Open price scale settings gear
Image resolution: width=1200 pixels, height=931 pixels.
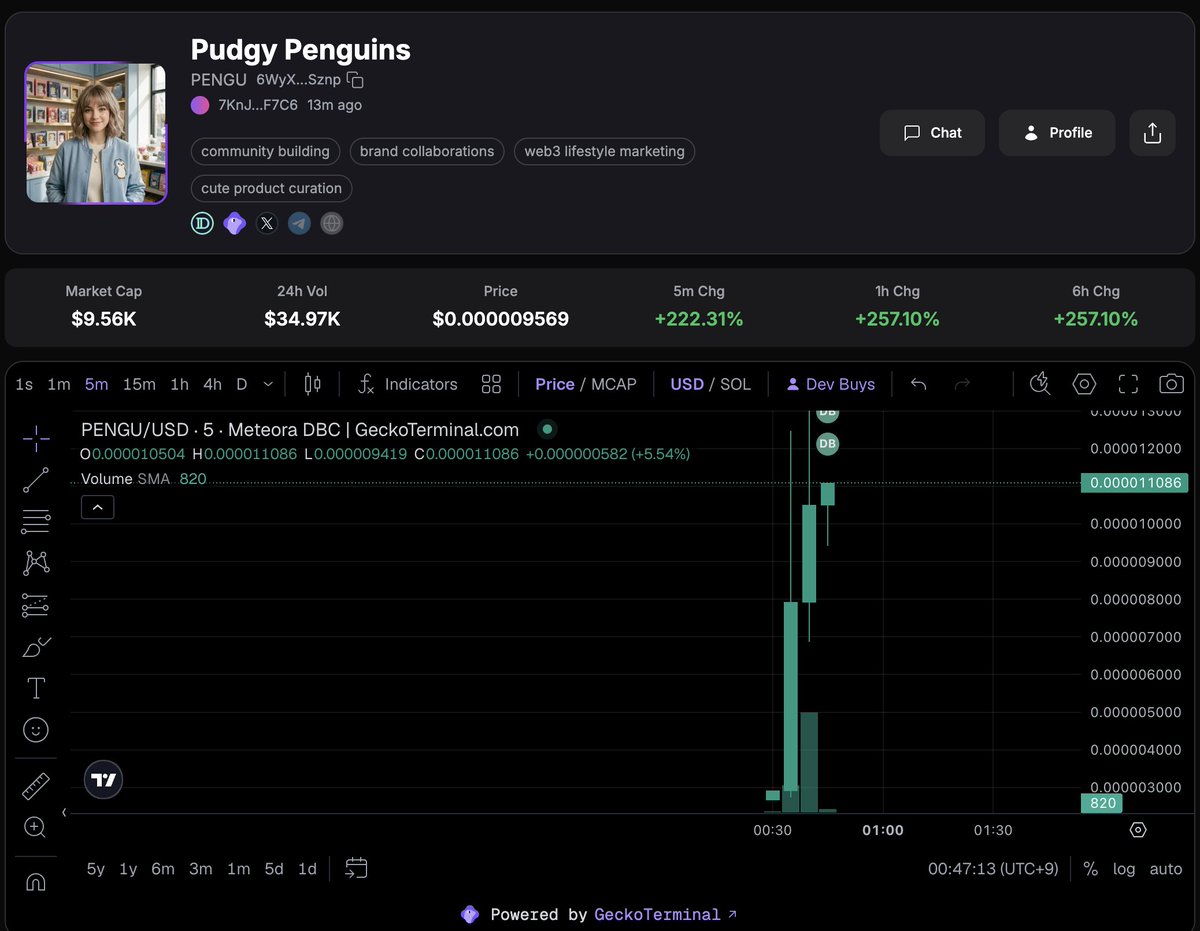click(x=1137, y=830)
